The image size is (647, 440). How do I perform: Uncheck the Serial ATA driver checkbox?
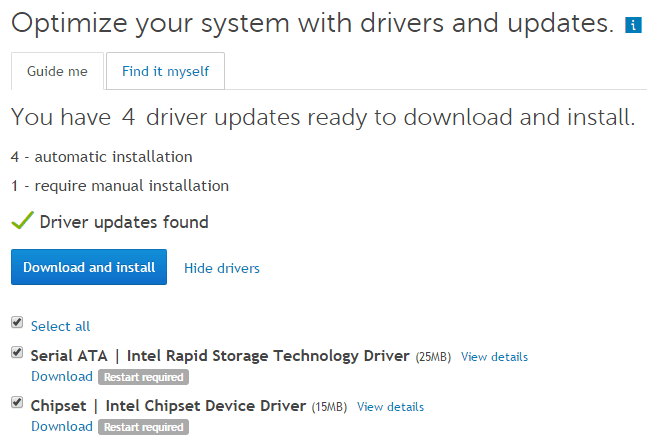[x=17, y=353]
